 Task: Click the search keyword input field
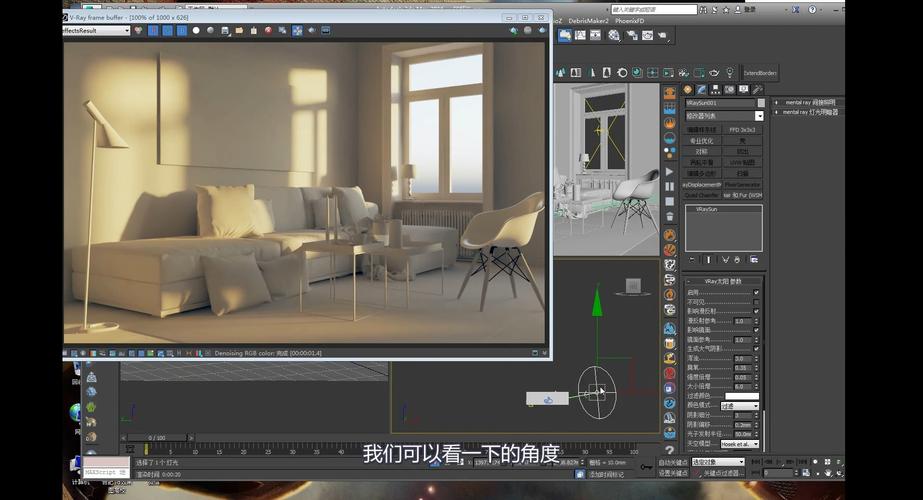pos(653,9)
